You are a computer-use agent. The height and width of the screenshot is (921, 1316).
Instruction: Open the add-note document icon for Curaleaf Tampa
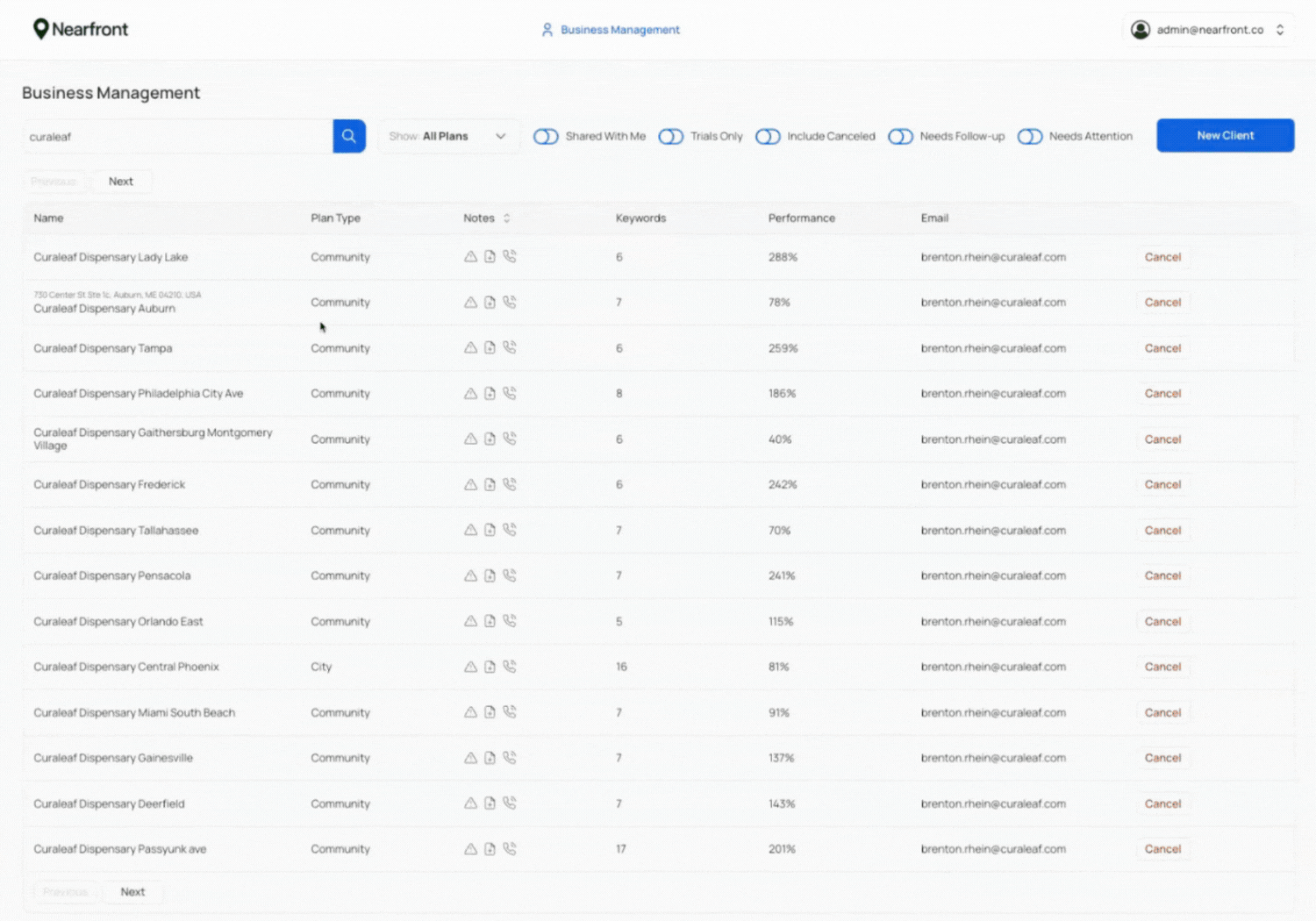point(490,347)
